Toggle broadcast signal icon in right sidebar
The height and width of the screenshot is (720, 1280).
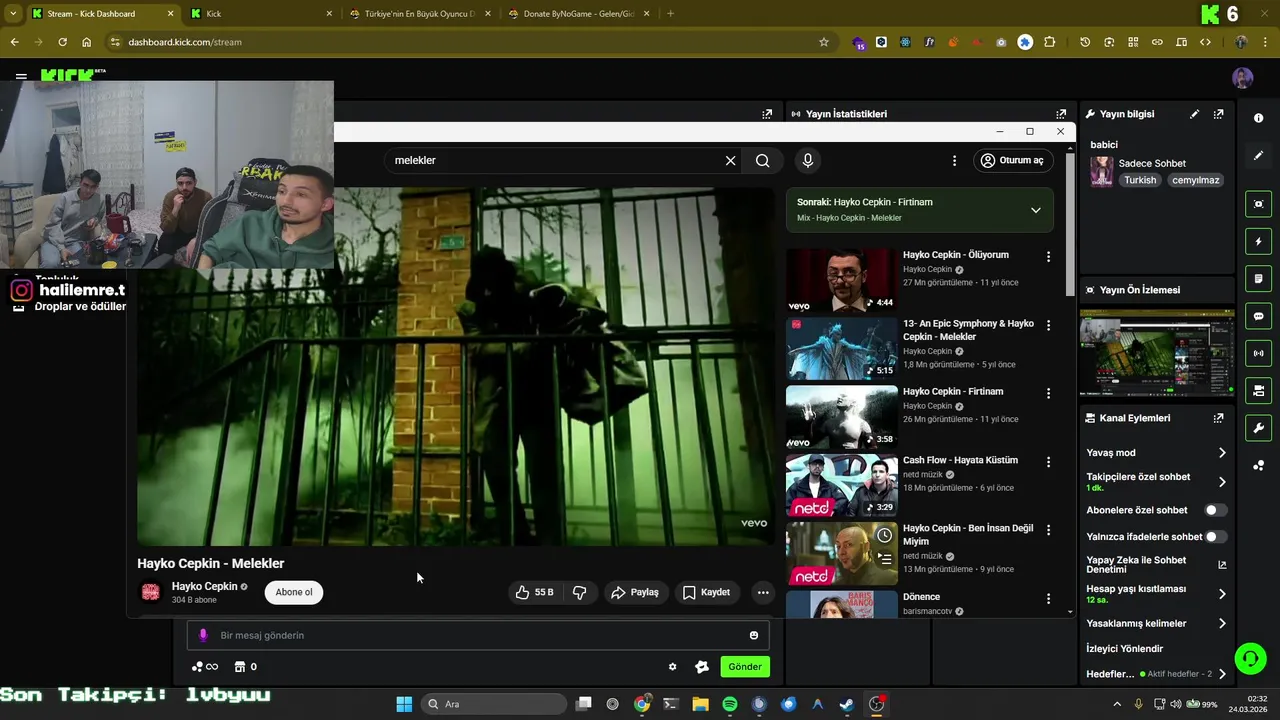[1258, 353]
